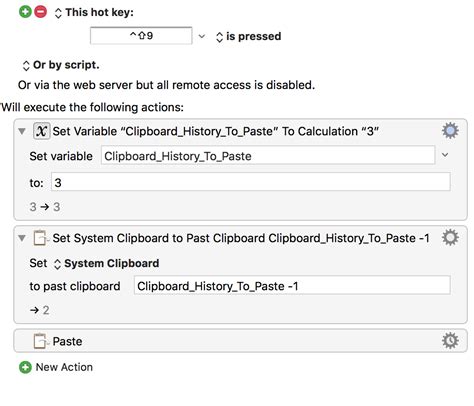Open gear menu of Paste action

(450, 341)
